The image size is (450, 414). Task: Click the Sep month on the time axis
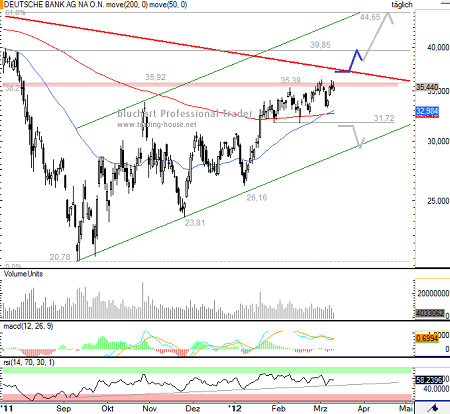[64, 409]
